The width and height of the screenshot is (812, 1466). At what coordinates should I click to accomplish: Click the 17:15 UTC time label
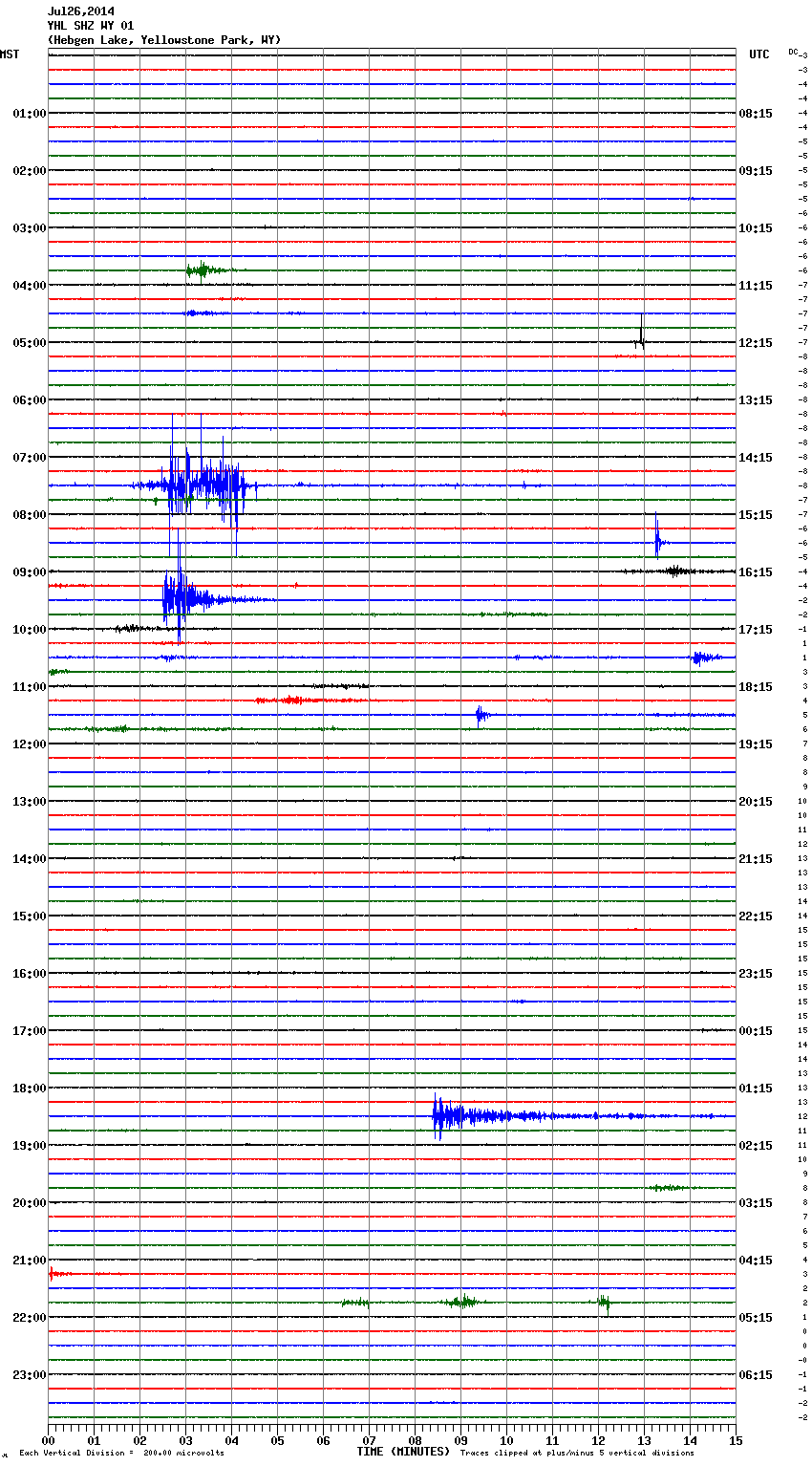click(756, 629)
